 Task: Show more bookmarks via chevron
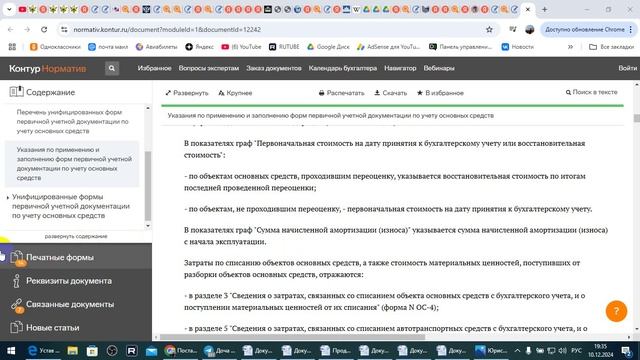[x=570, y=47]
